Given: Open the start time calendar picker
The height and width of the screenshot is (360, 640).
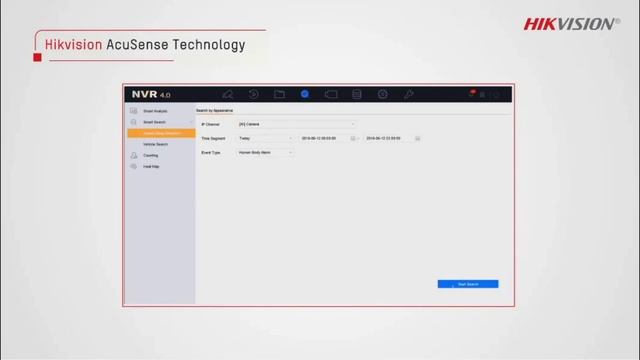Looking at the screenshot, I should click(x=353, y=138).
